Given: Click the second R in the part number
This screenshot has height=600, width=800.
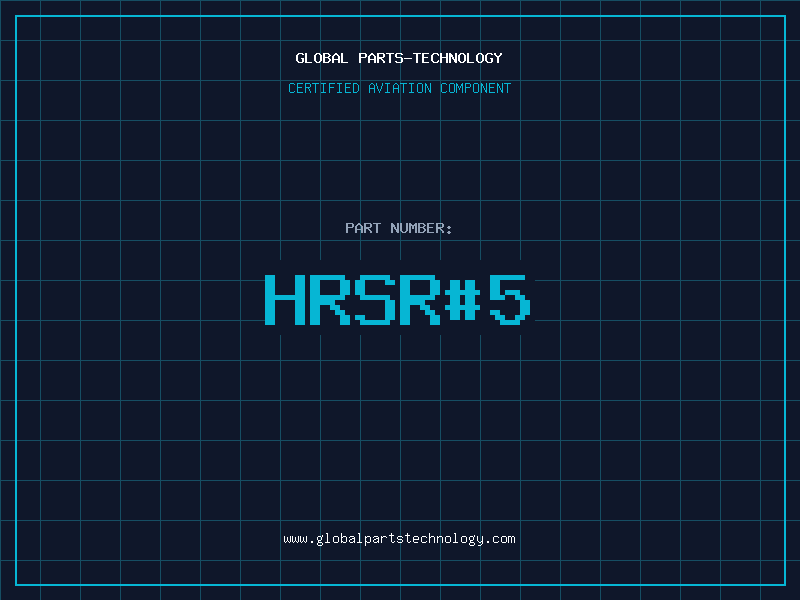Looking at the screenshot, I should [x=420, y=299].
